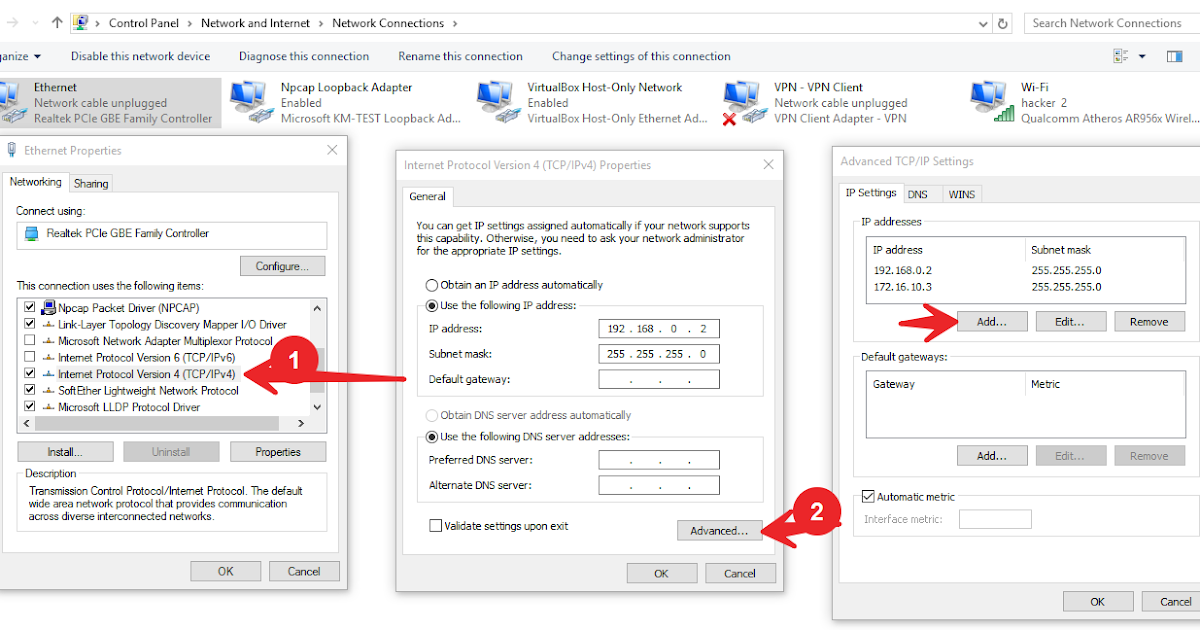1200x630 pixels.
Task: Open the address bar history dropdown
Action: [x=983, y=22]
